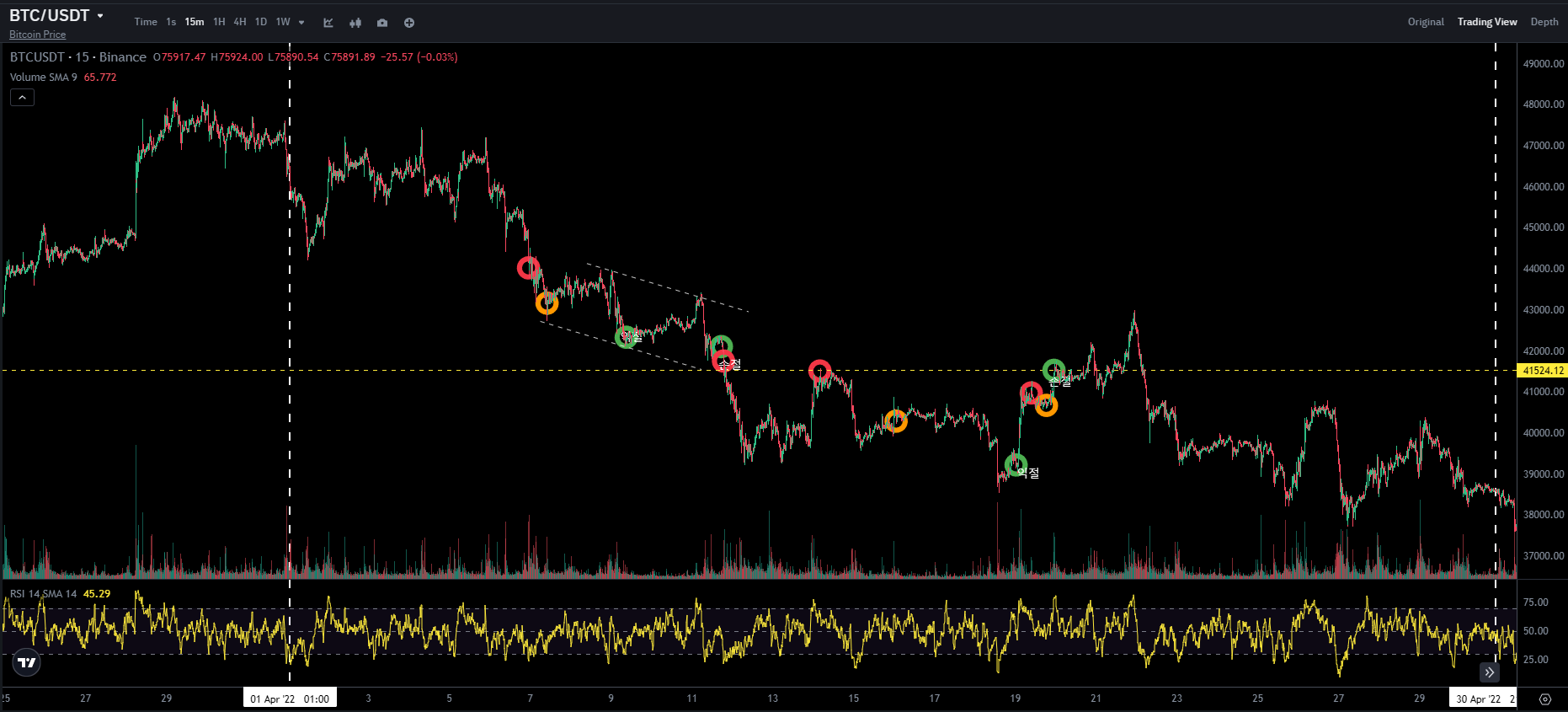This screenshot has height=712, width=1568.
Task: Click the 75.00 RSI axis label
Action: point(1536,602)
